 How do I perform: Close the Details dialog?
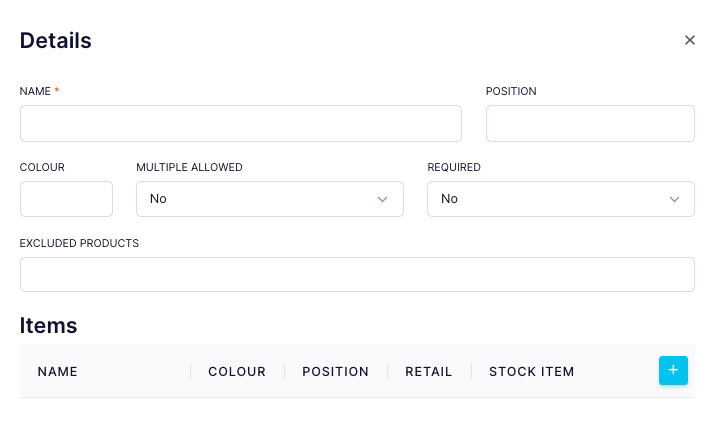[x=689, y=40]
